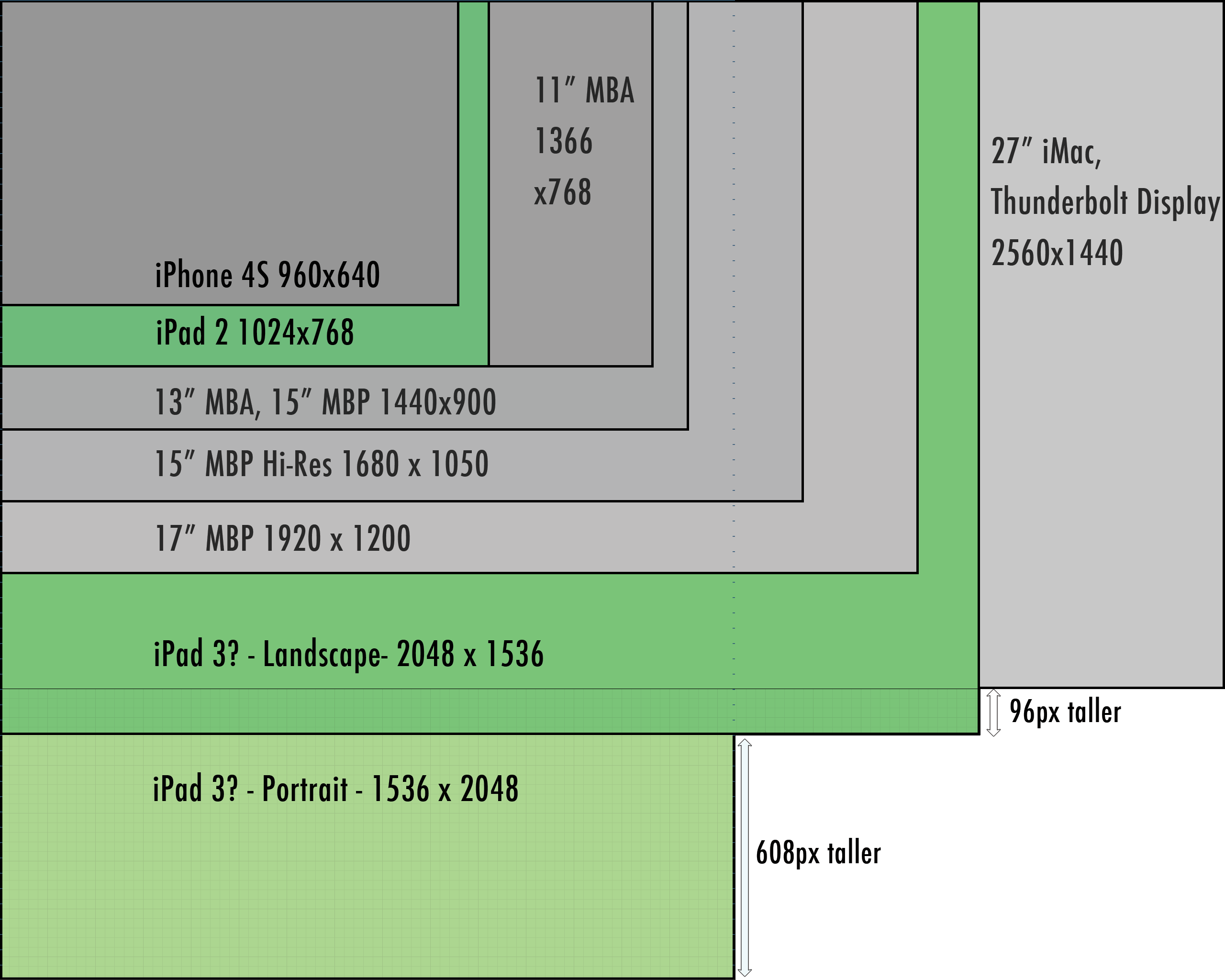Click the "2560x1440" text
1225x980 pixels.
1058,253
